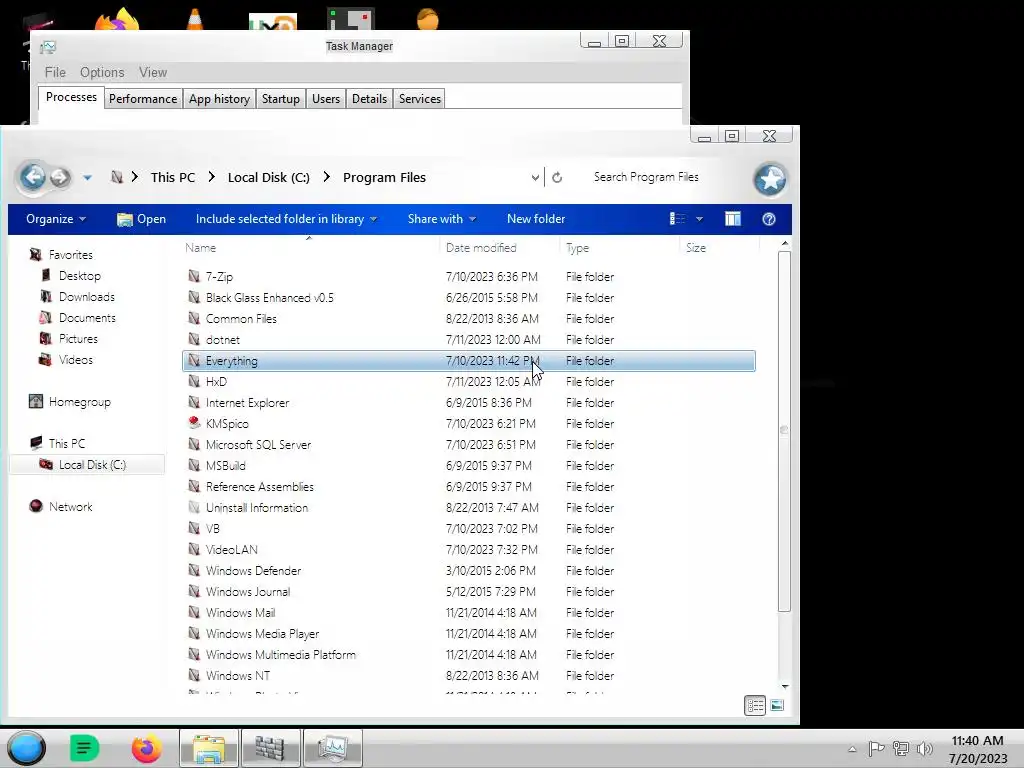
Task: Select Local Disk (C:) in navigation pane
Action: pyautogui.click(x=92, y=464)
